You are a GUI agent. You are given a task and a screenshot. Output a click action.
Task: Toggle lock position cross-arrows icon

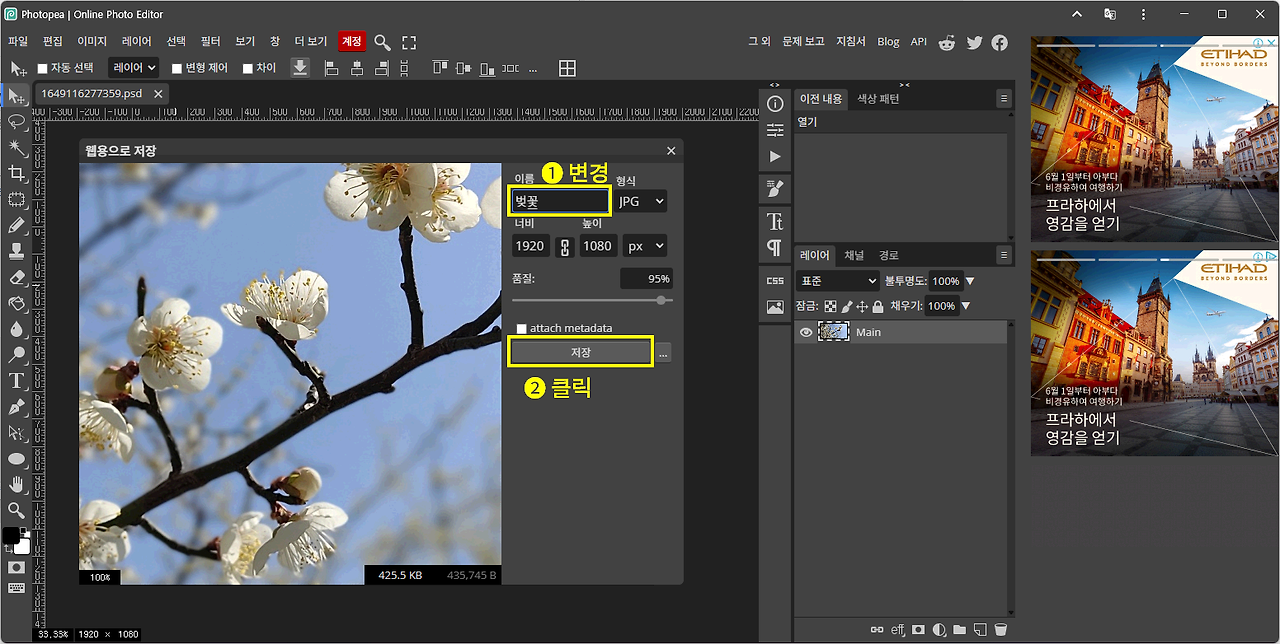click(x=862, y=306)
